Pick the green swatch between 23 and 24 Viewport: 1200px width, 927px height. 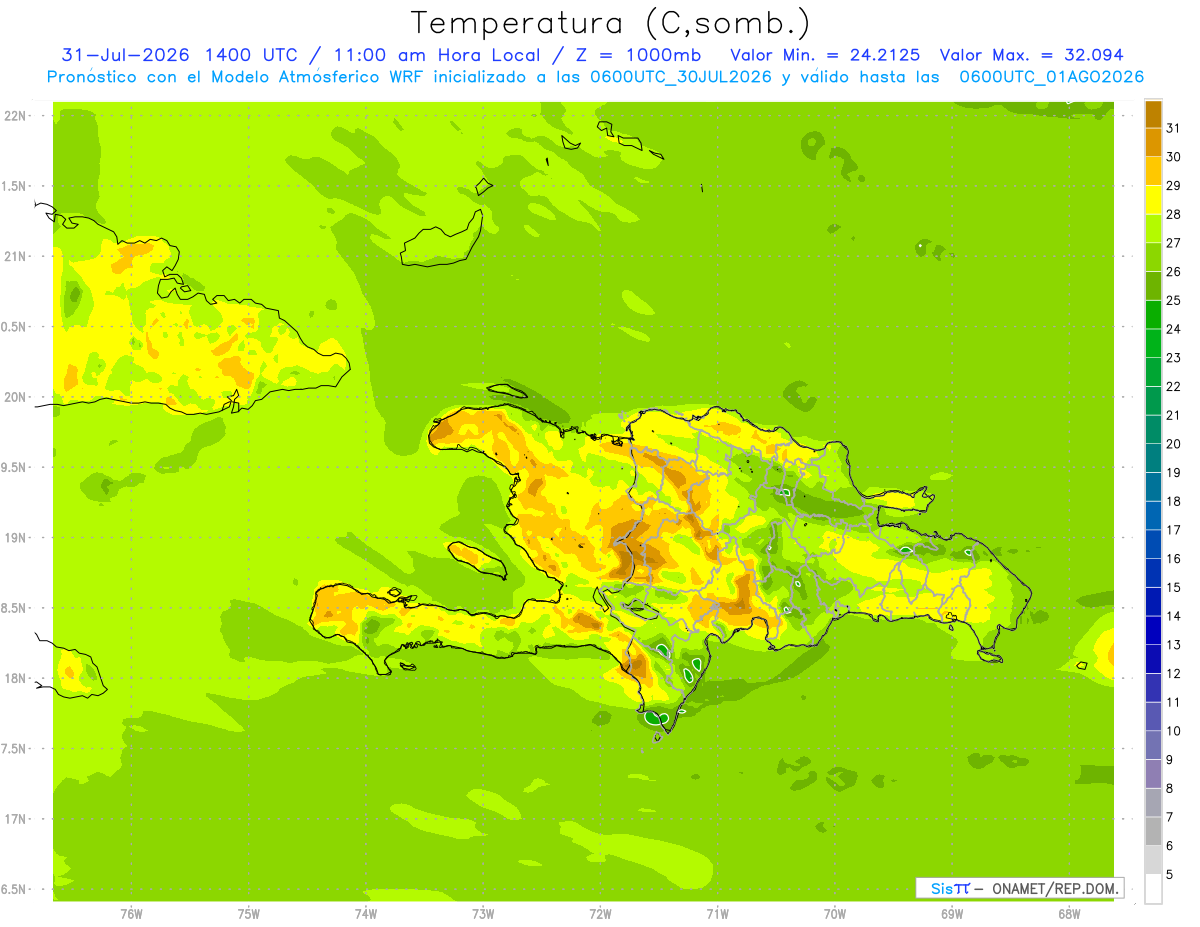point(1153,344)
